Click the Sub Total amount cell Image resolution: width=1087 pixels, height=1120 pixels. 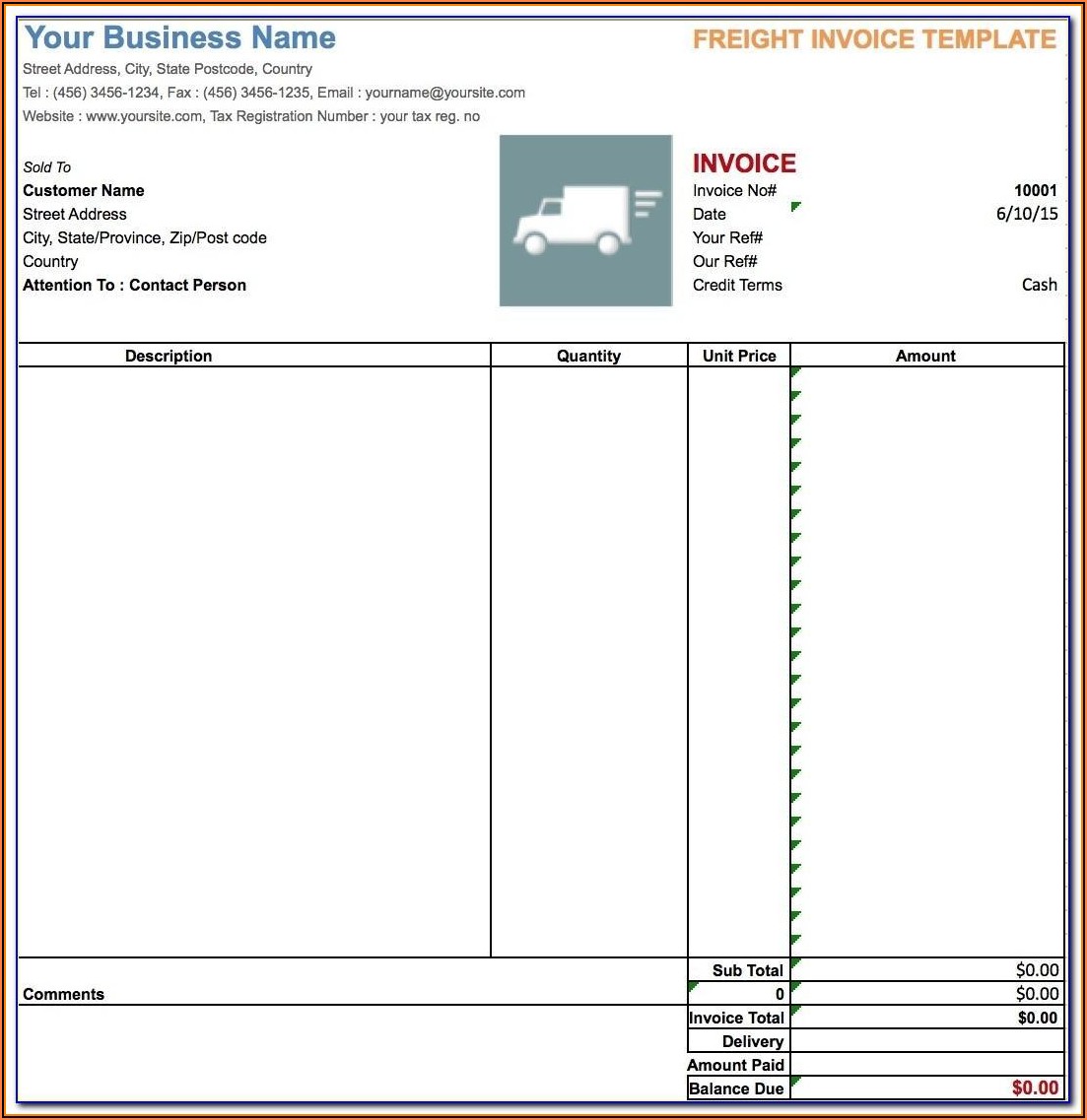click(1037, 970)
